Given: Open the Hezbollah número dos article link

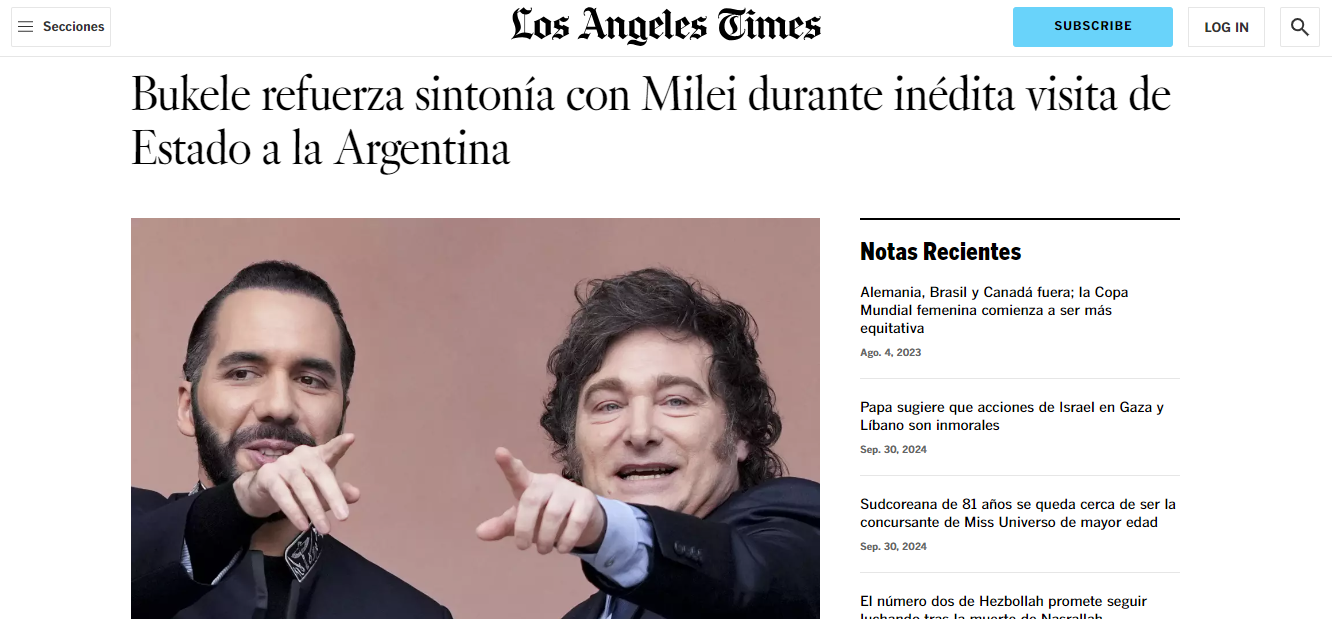Looking at the screenshot, I should coord(1003,608).
